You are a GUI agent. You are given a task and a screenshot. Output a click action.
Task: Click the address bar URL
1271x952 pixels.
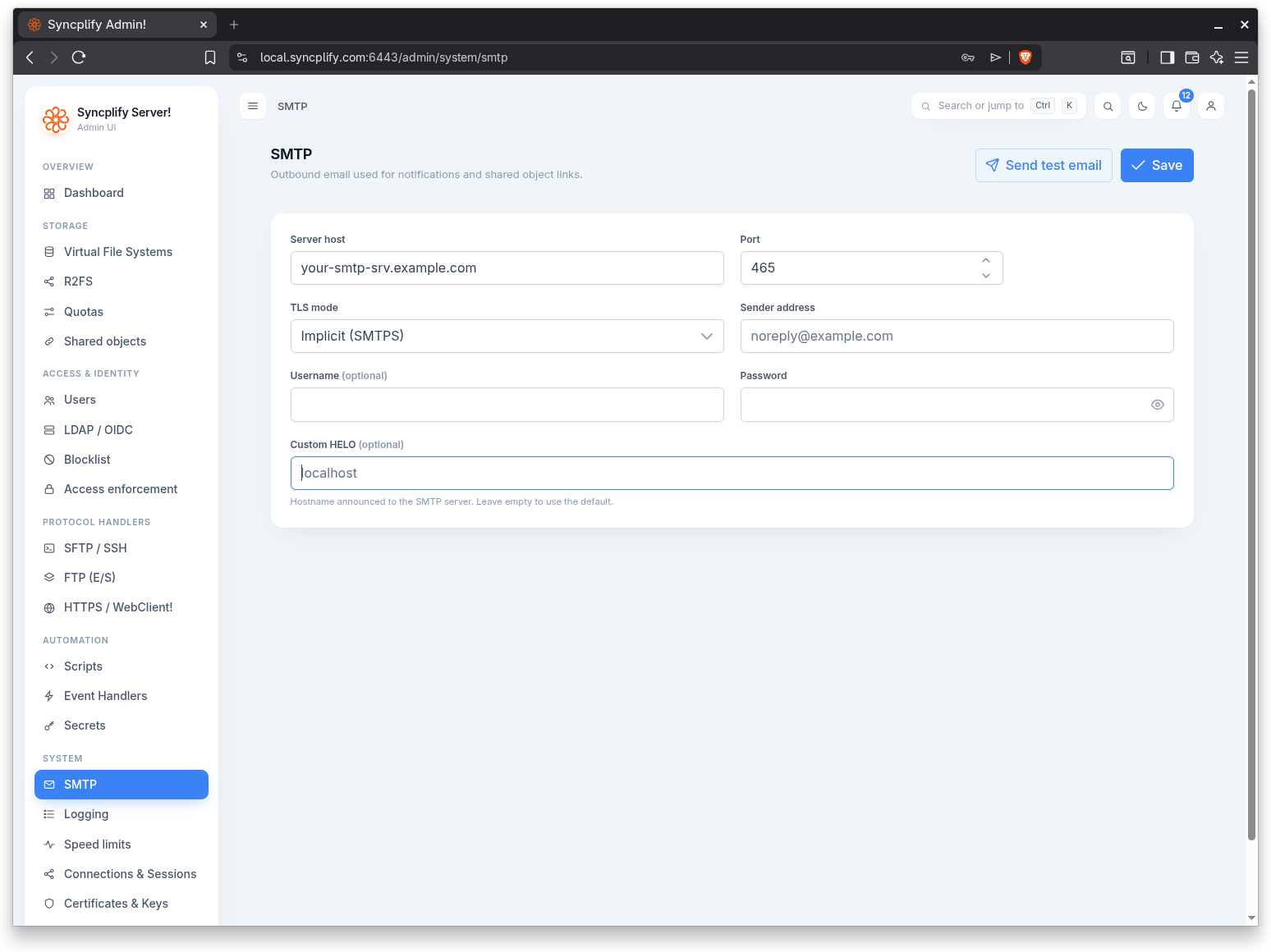383,57
